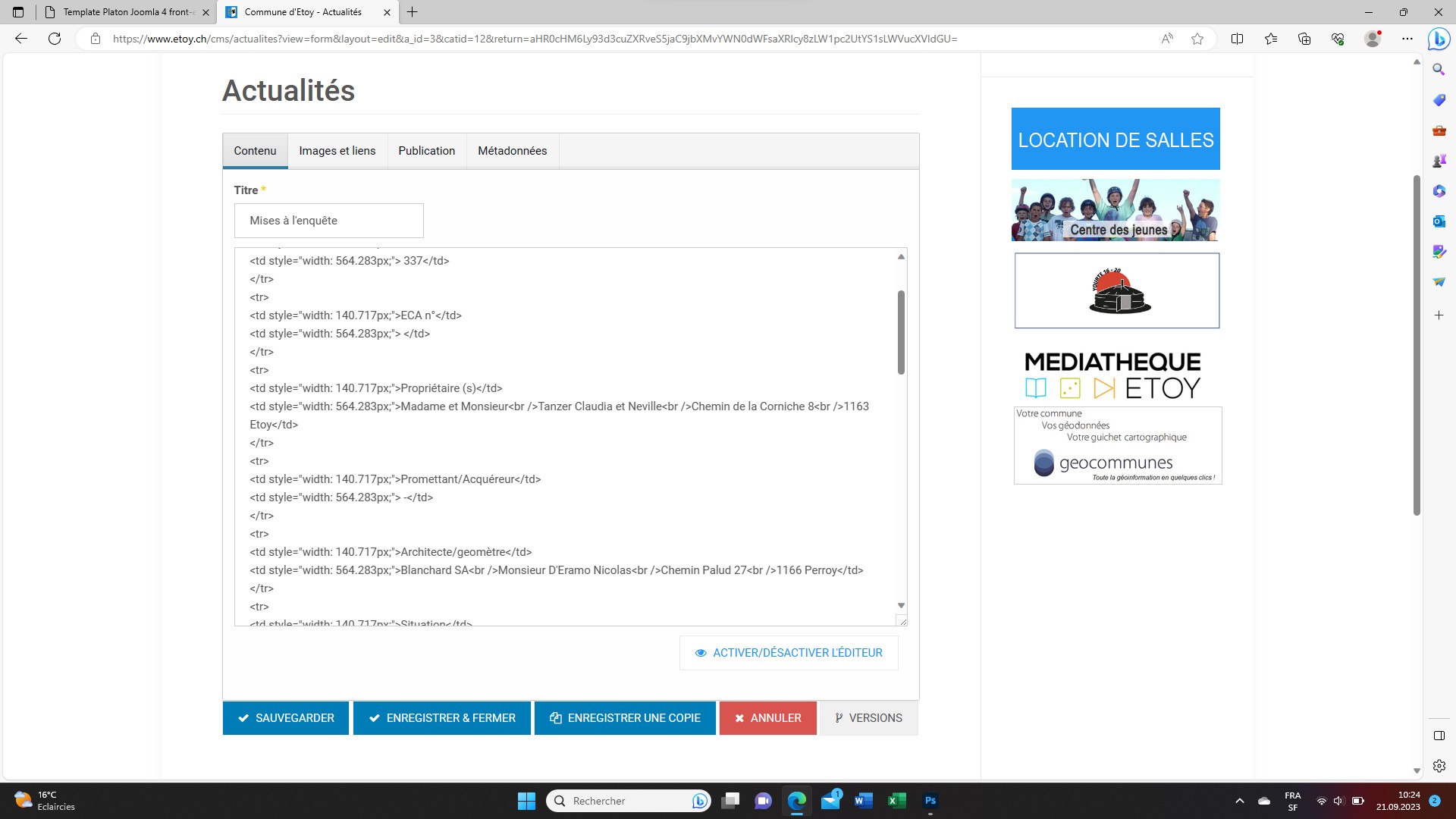Open Photoshop from the taskbar
1456x819 pixels.
pyautogui.click(x=930, y=801)
